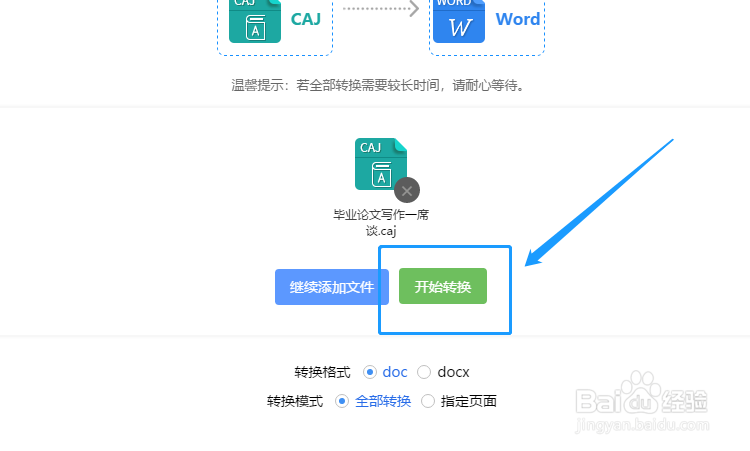Click the file name 毕业论文写作一席谈.caj

[381, 222]
